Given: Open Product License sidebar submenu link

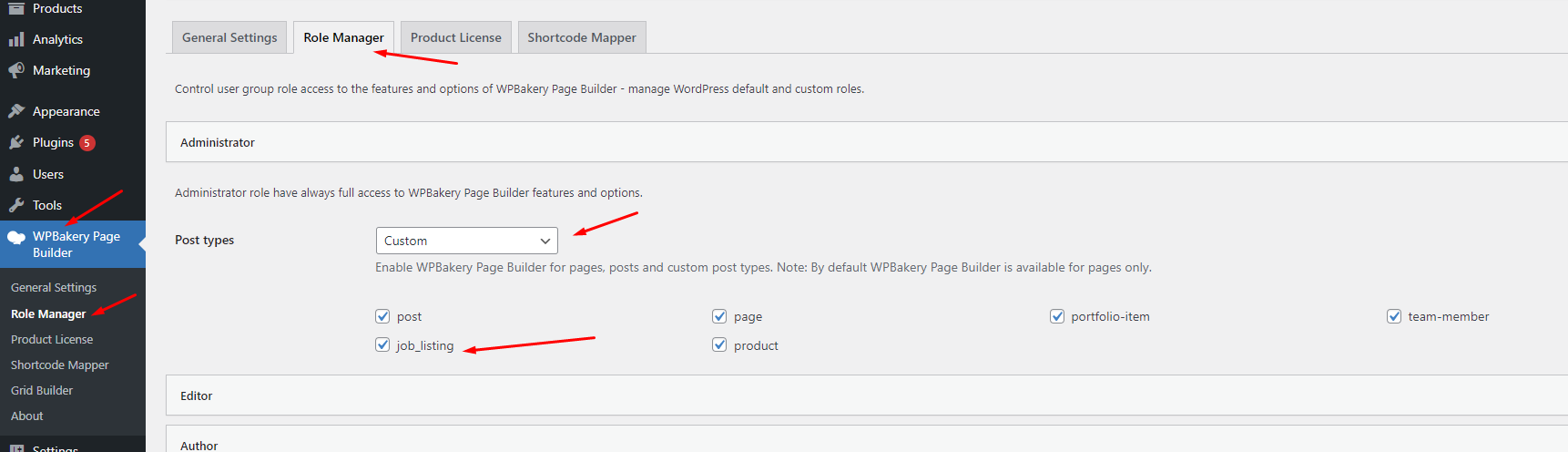Looking at the screenshot, I should (x=52, y=339).
